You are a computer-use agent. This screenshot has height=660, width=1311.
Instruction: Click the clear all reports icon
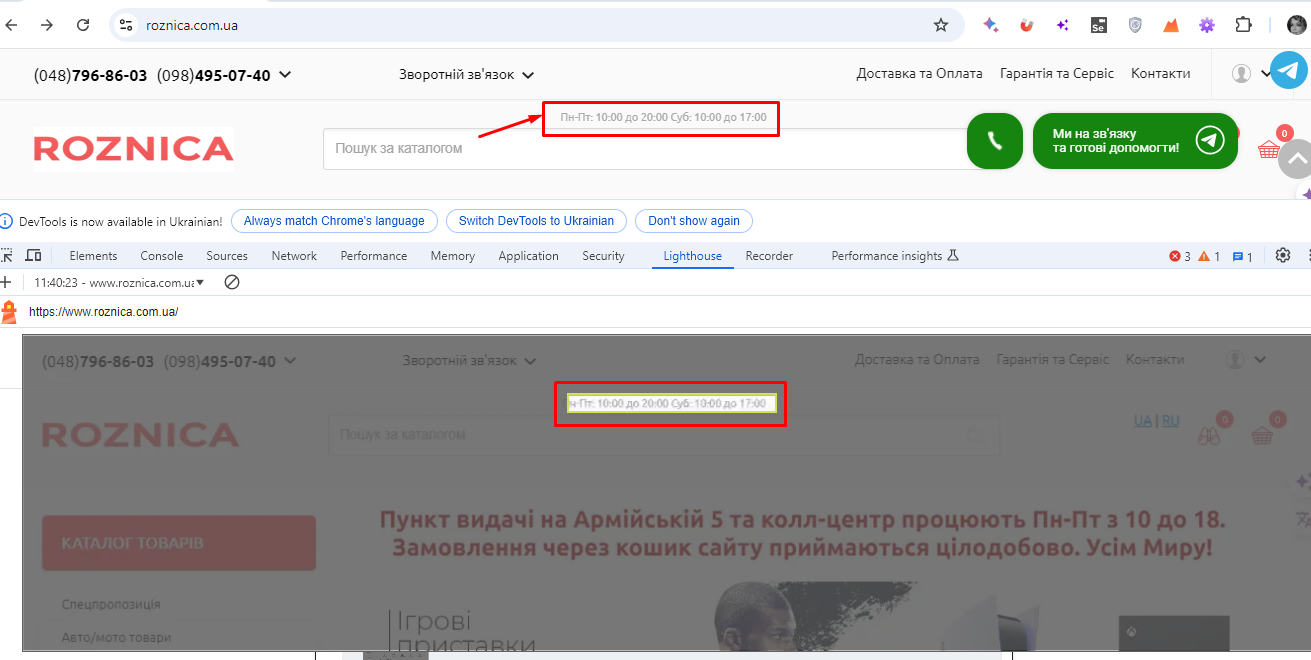(x=232, y=283)
